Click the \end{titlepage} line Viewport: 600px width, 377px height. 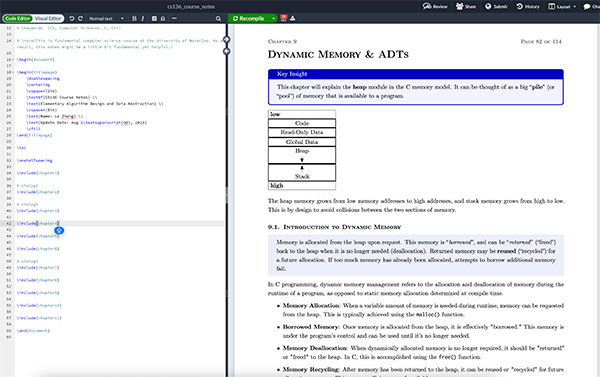click(34, 135)
